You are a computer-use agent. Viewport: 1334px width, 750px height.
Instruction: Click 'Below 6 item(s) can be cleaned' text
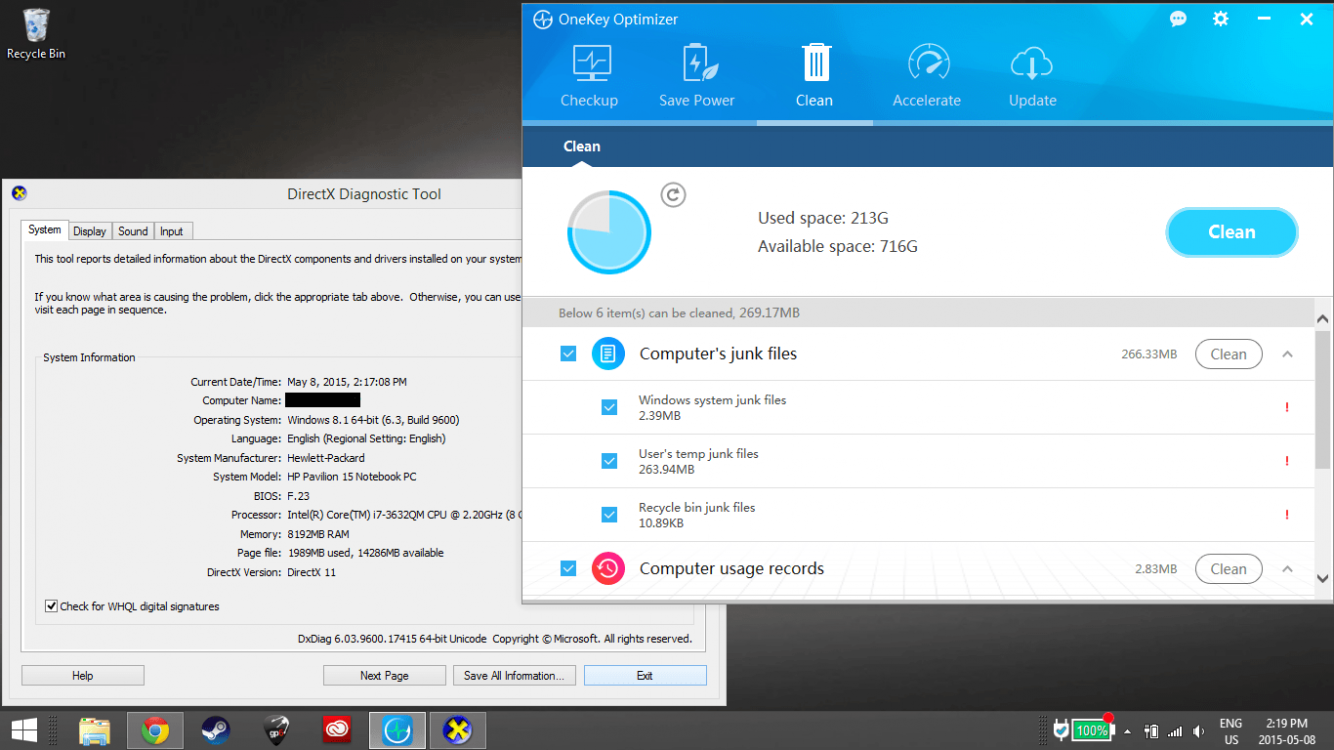click(679, 313)
